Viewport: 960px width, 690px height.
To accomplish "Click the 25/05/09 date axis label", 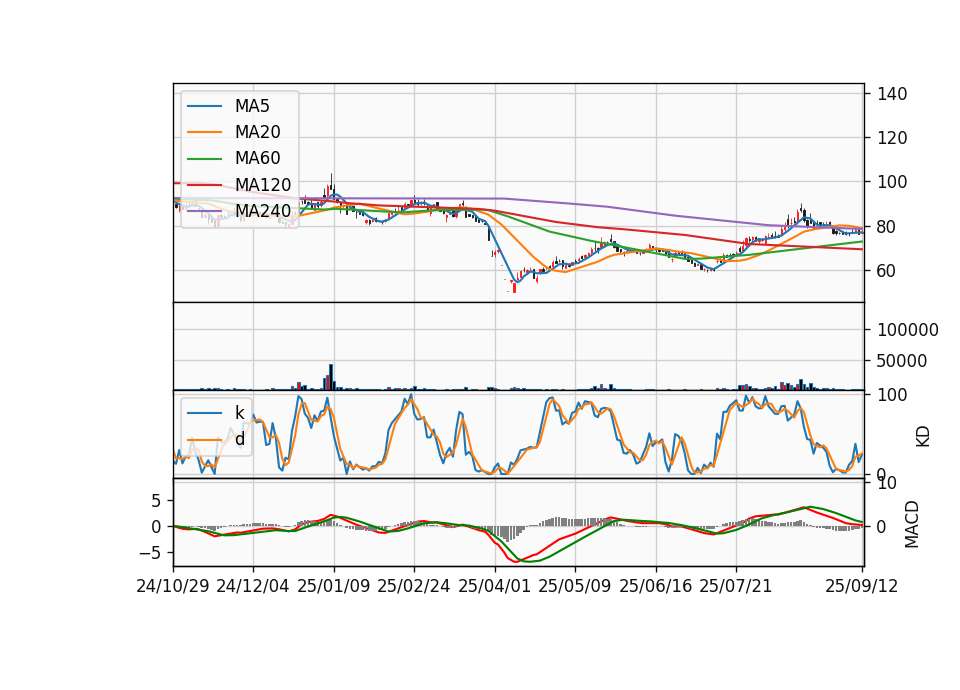I will point(575,587).
